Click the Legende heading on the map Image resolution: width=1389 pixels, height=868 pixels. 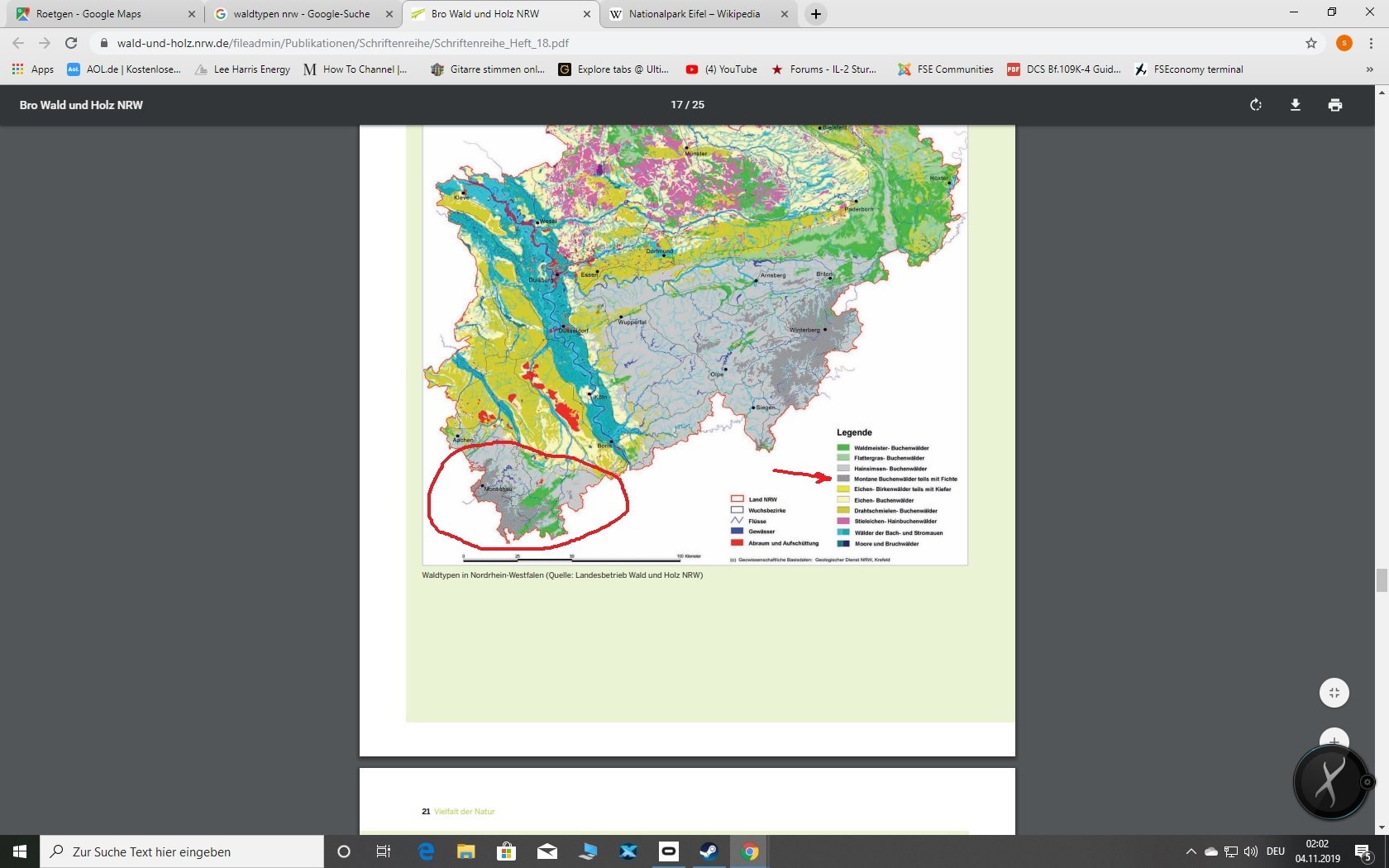(854, 432)
